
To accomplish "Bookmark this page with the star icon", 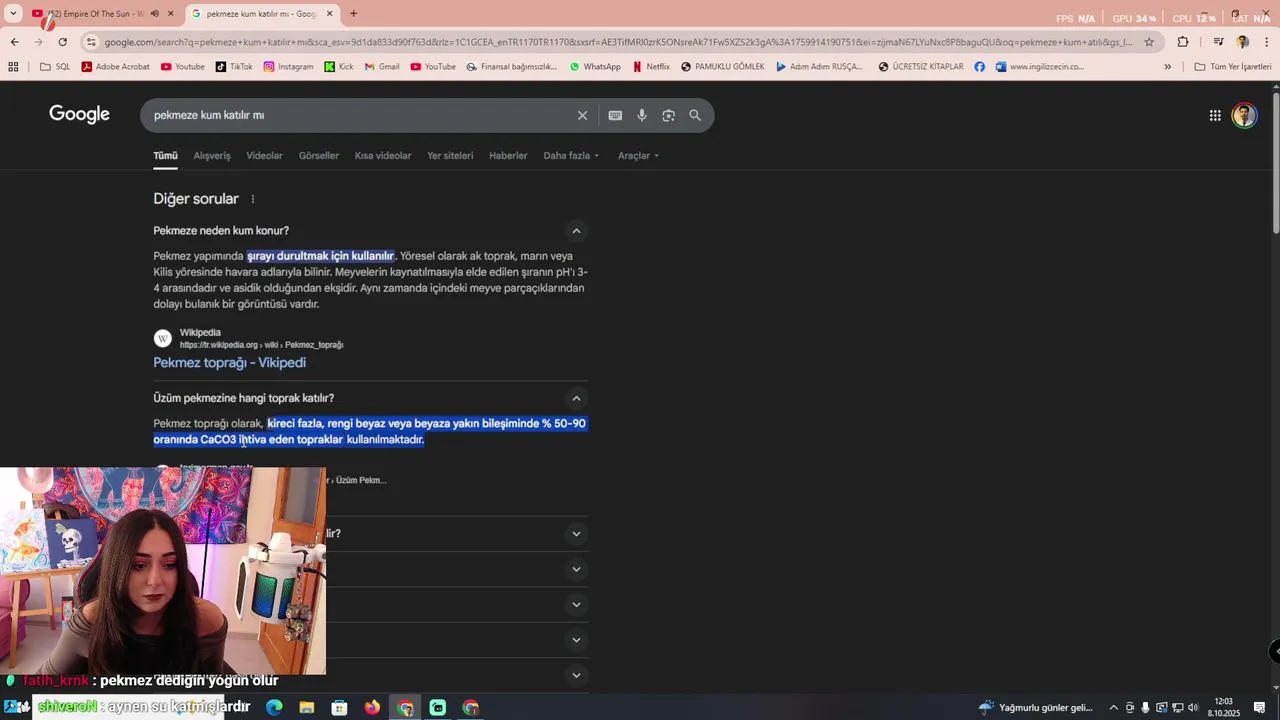I will point(1149,42).
